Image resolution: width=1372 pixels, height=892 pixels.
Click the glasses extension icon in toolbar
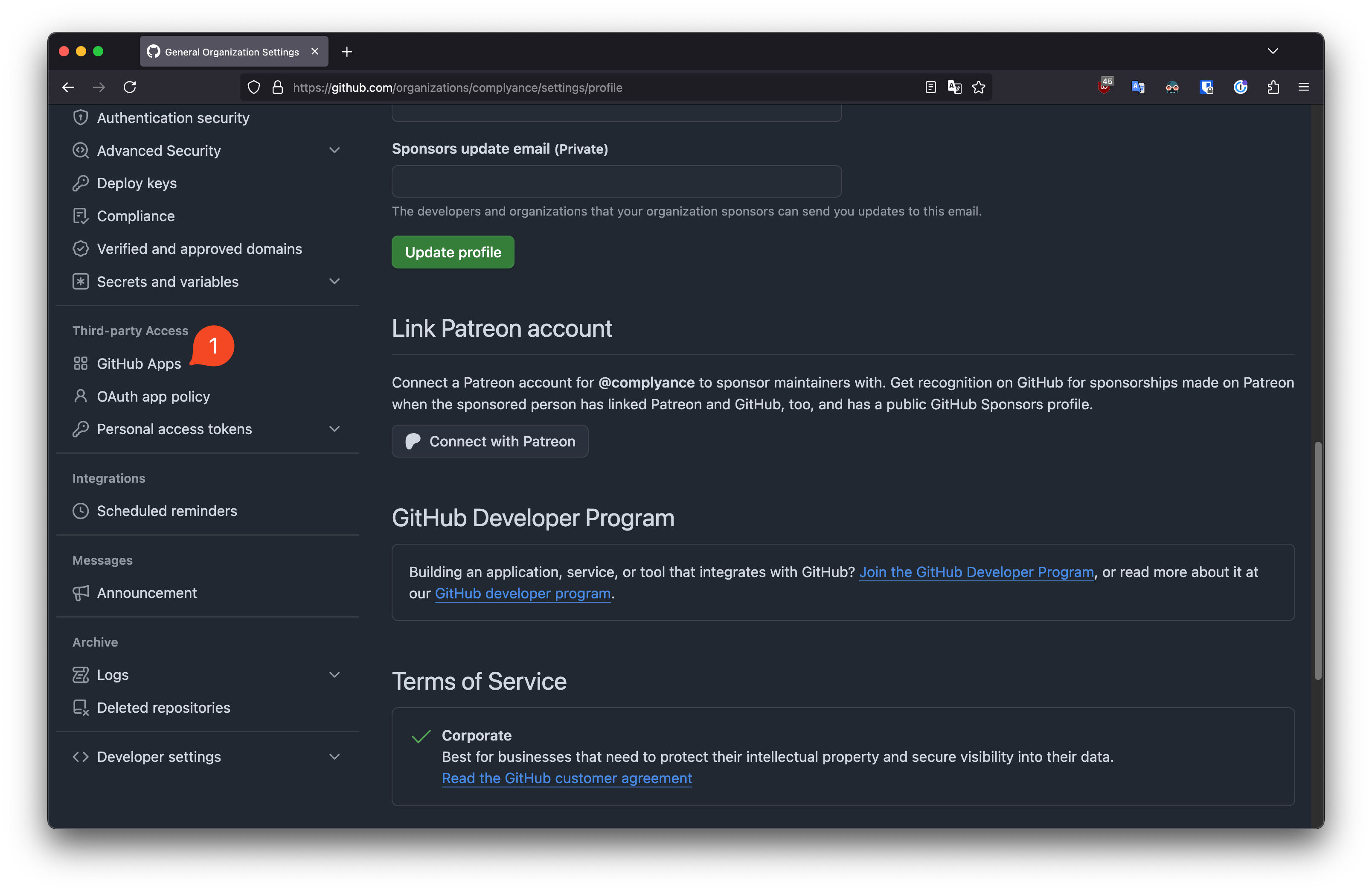click(1172, 87)
